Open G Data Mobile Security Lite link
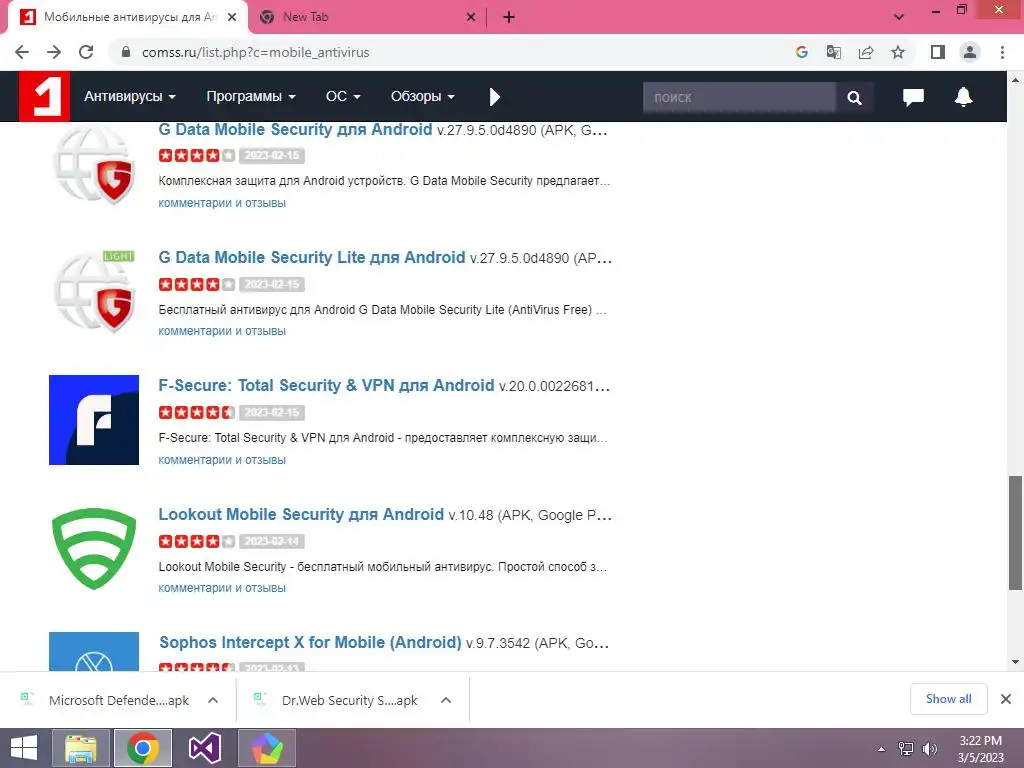1024x768 pixels. tap(312, 257)
